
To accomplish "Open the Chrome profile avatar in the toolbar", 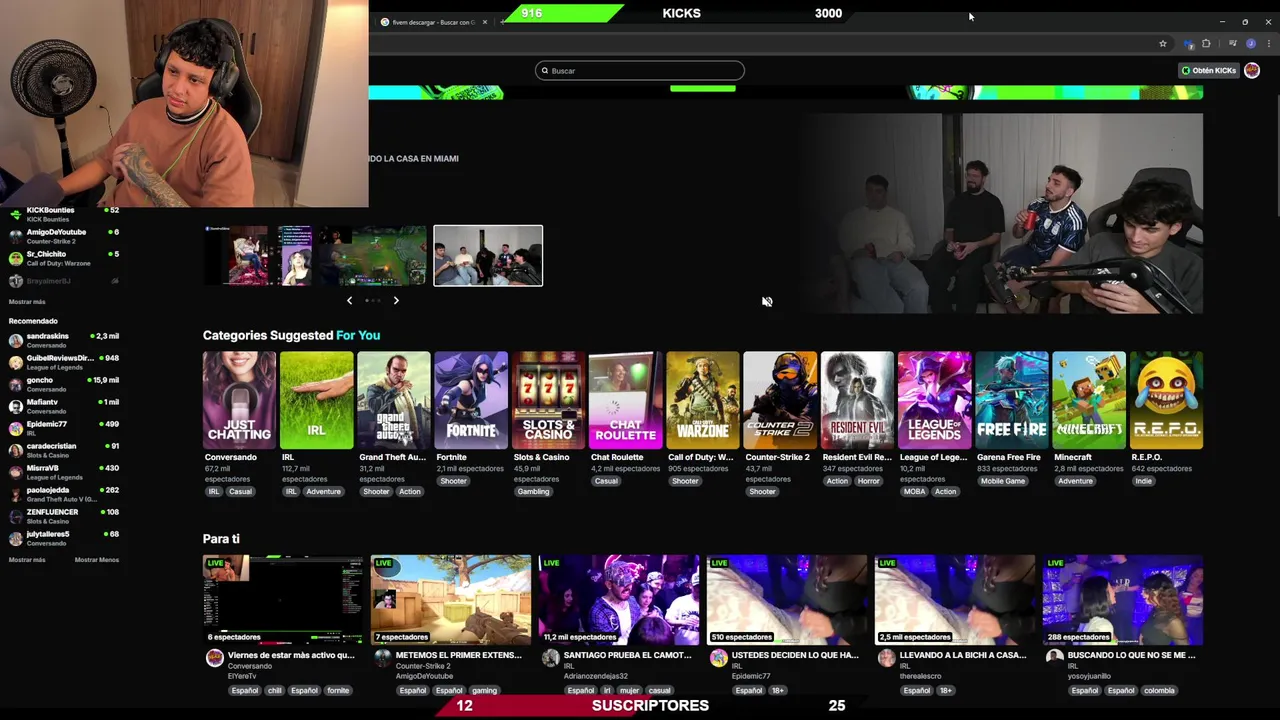I will [1251, 44].
